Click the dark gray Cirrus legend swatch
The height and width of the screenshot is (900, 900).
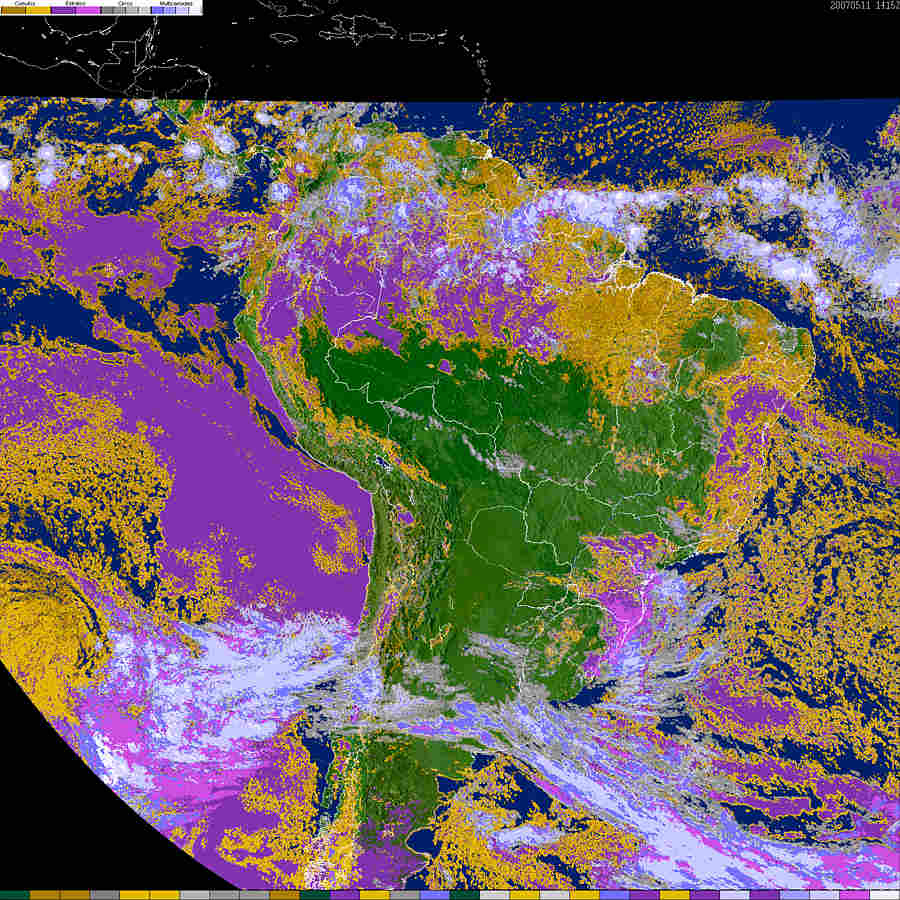point(107,10)
